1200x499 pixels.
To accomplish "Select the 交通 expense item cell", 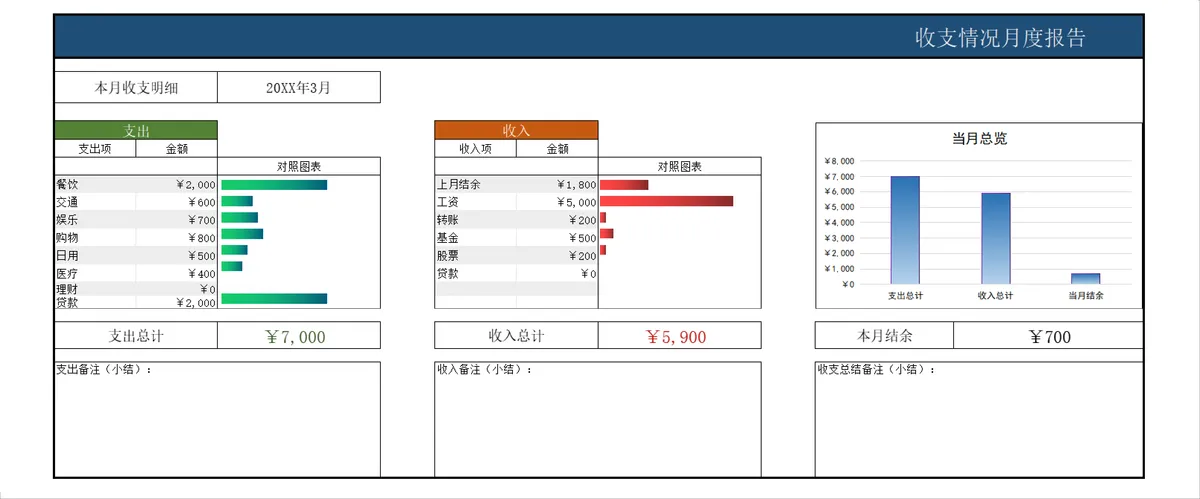I will point(95,202).
